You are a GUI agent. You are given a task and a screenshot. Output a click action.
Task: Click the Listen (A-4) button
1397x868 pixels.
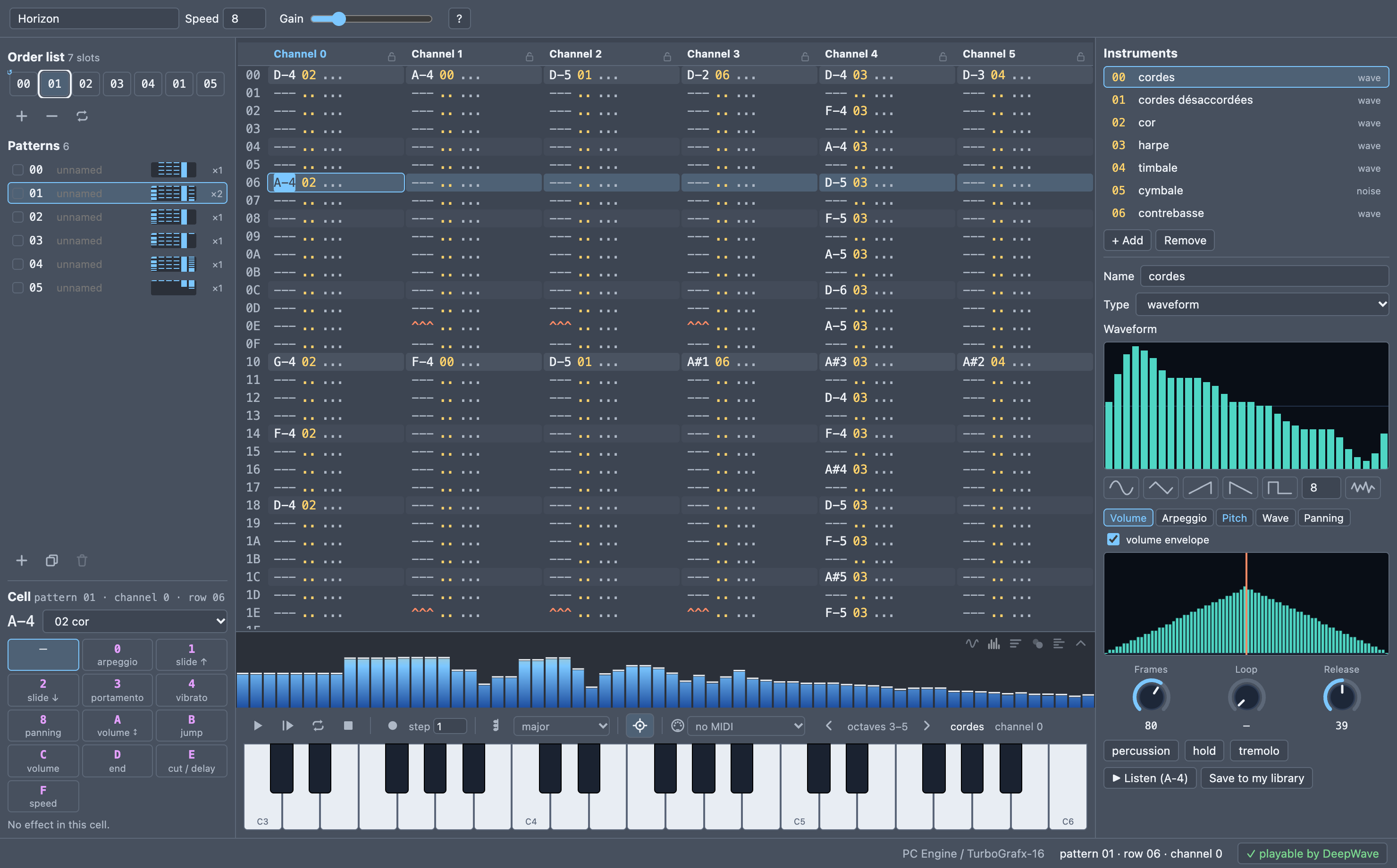[x=1150, y=778]
